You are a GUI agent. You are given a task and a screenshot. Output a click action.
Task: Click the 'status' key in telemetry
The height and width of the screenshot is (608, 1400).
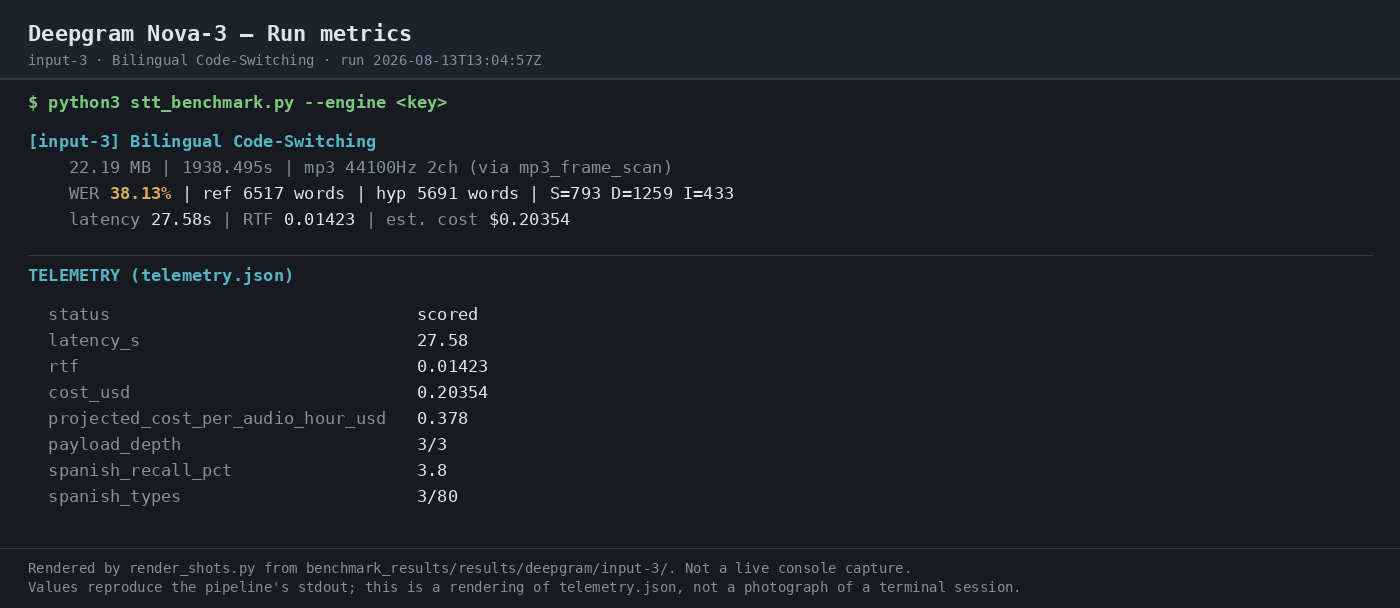pos(79,315)
